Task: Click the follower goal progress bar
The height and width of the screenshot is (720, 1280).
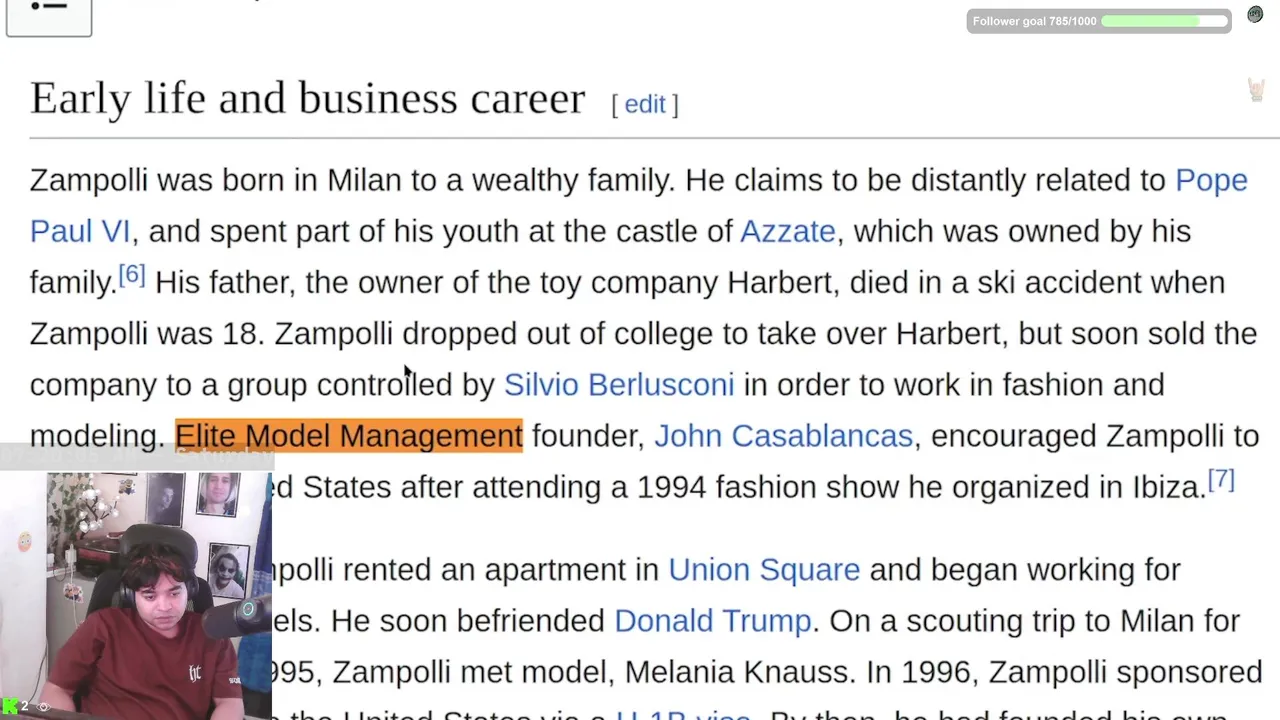Action: click(1164, 21)
